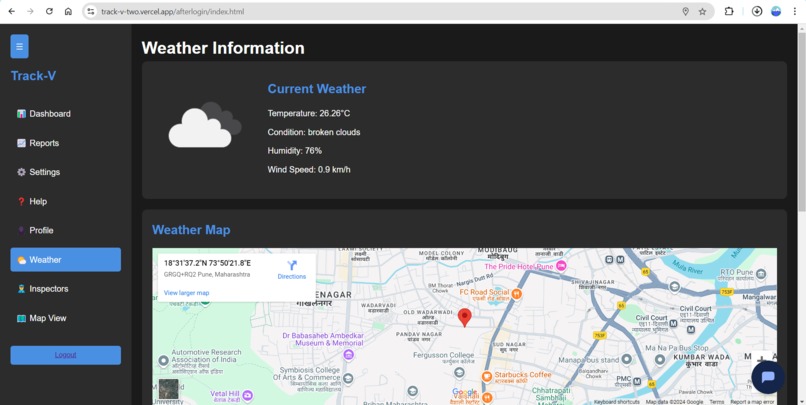Click the Humidity: 76% text
This screenshot has height=405, width=806.
click(295, 151)
